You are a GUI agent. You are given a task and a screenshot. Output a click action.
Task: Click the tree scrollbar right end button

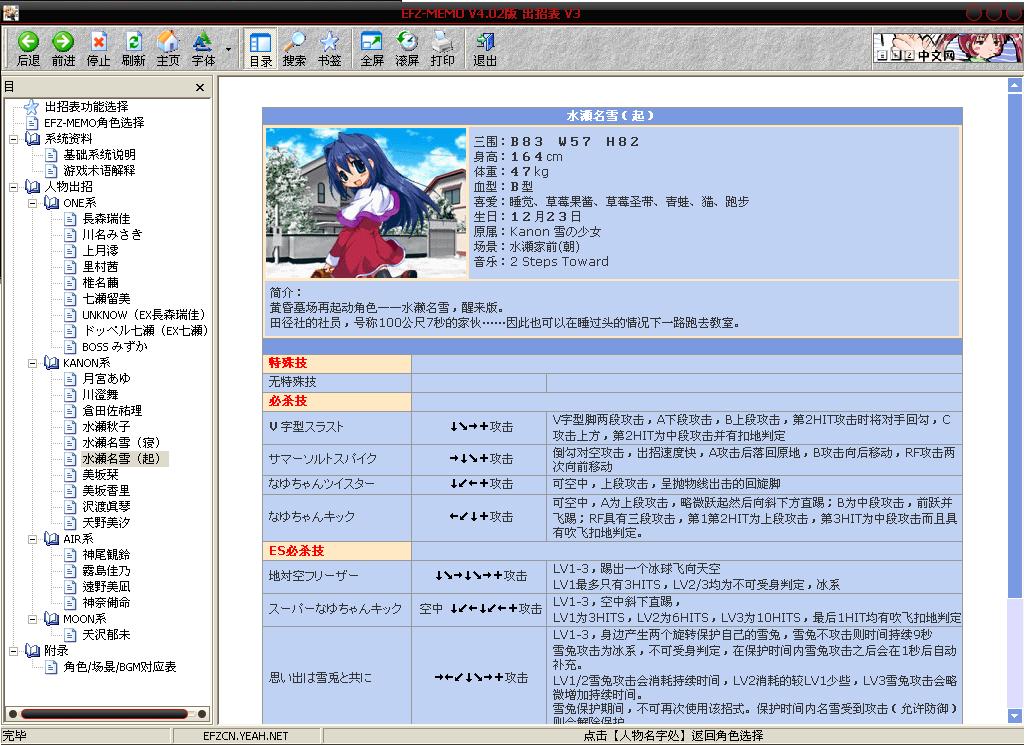point(202,713)
